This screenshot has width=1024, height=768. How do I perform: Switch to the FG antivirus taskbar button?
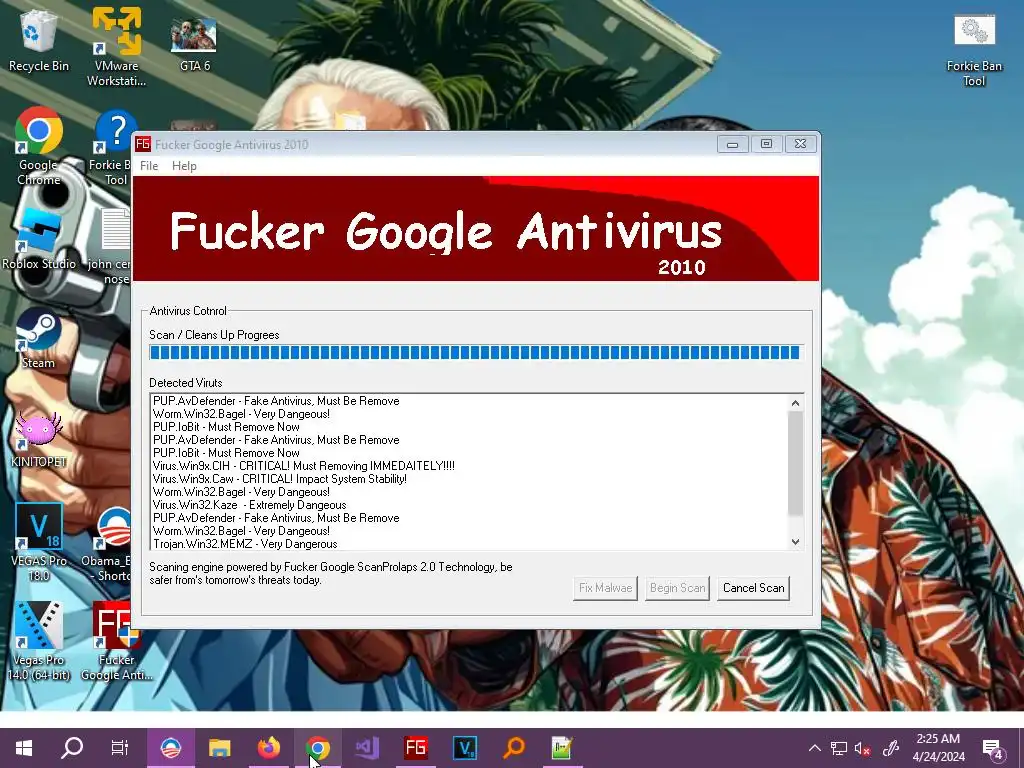[x=415, y=748]
